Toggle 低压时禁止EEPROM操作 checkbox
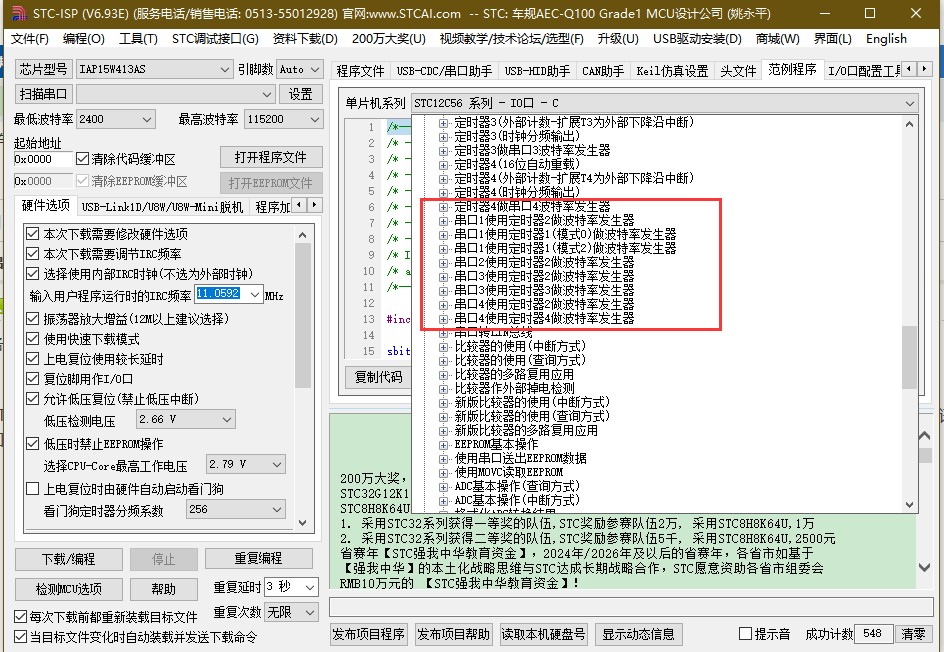This screenshot has width=944, height=652. tap(33, 444)
